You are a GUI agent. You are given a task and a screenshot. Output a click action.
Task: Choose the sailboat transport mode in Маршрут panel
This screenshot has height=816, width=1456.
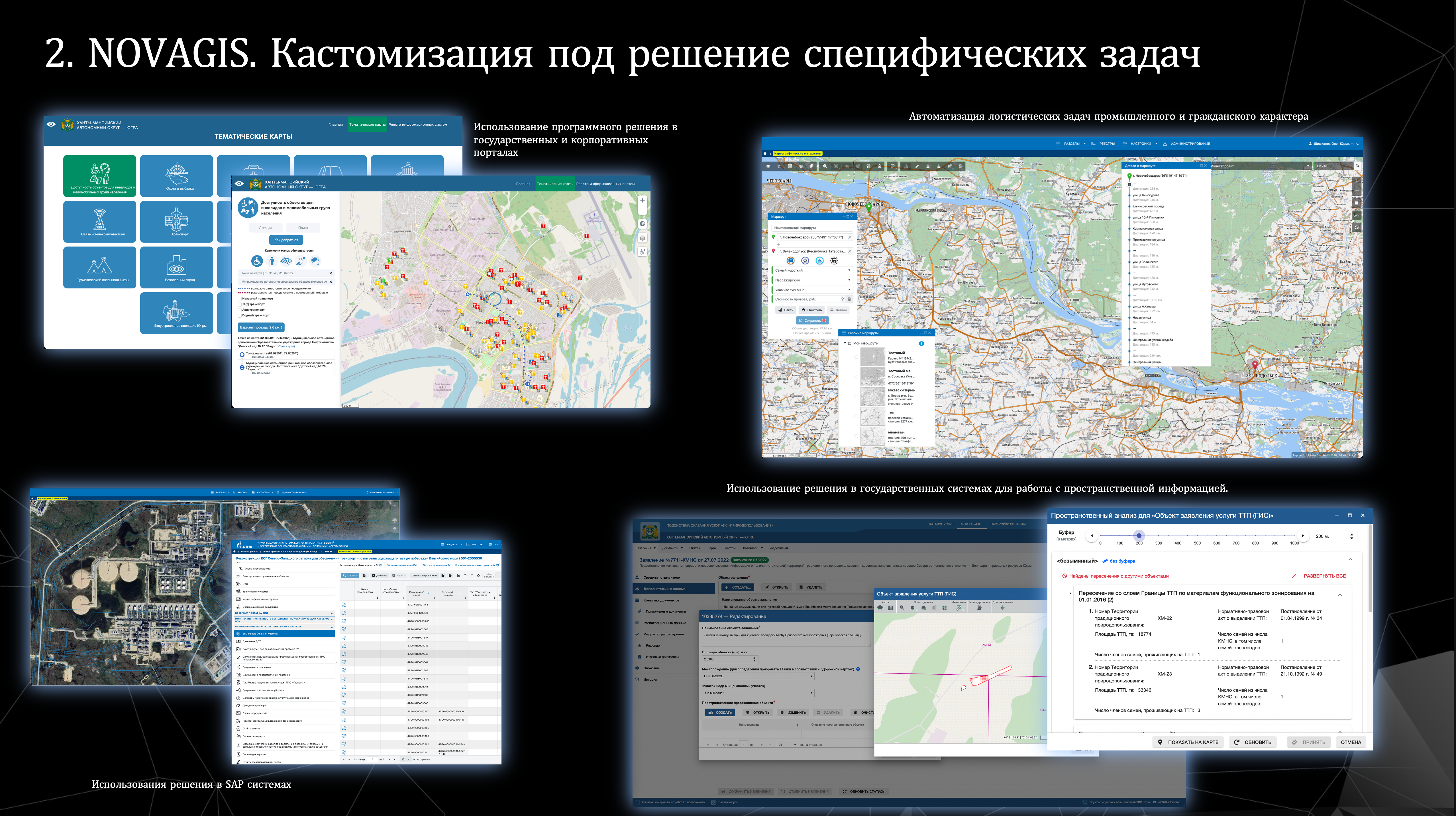(819, 260)
